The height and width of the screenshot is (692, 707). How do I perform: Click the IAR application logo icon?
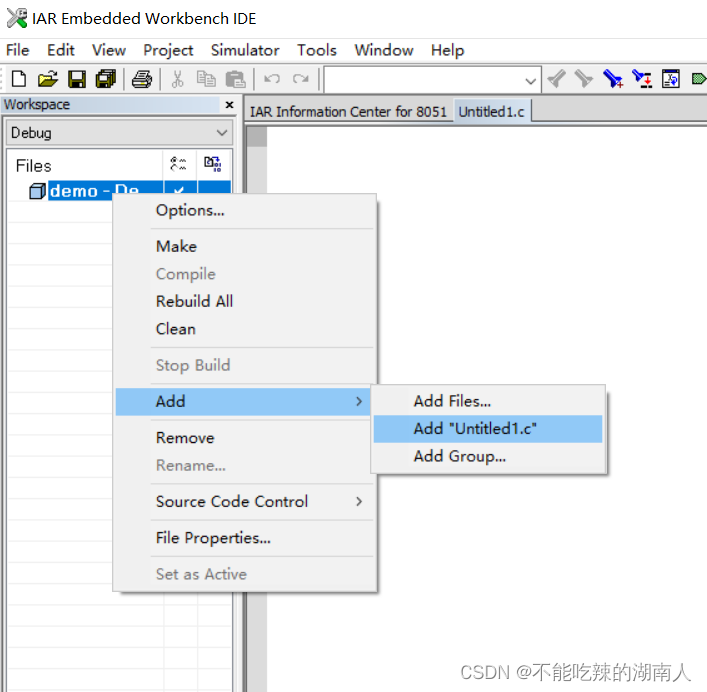(17, 18)
